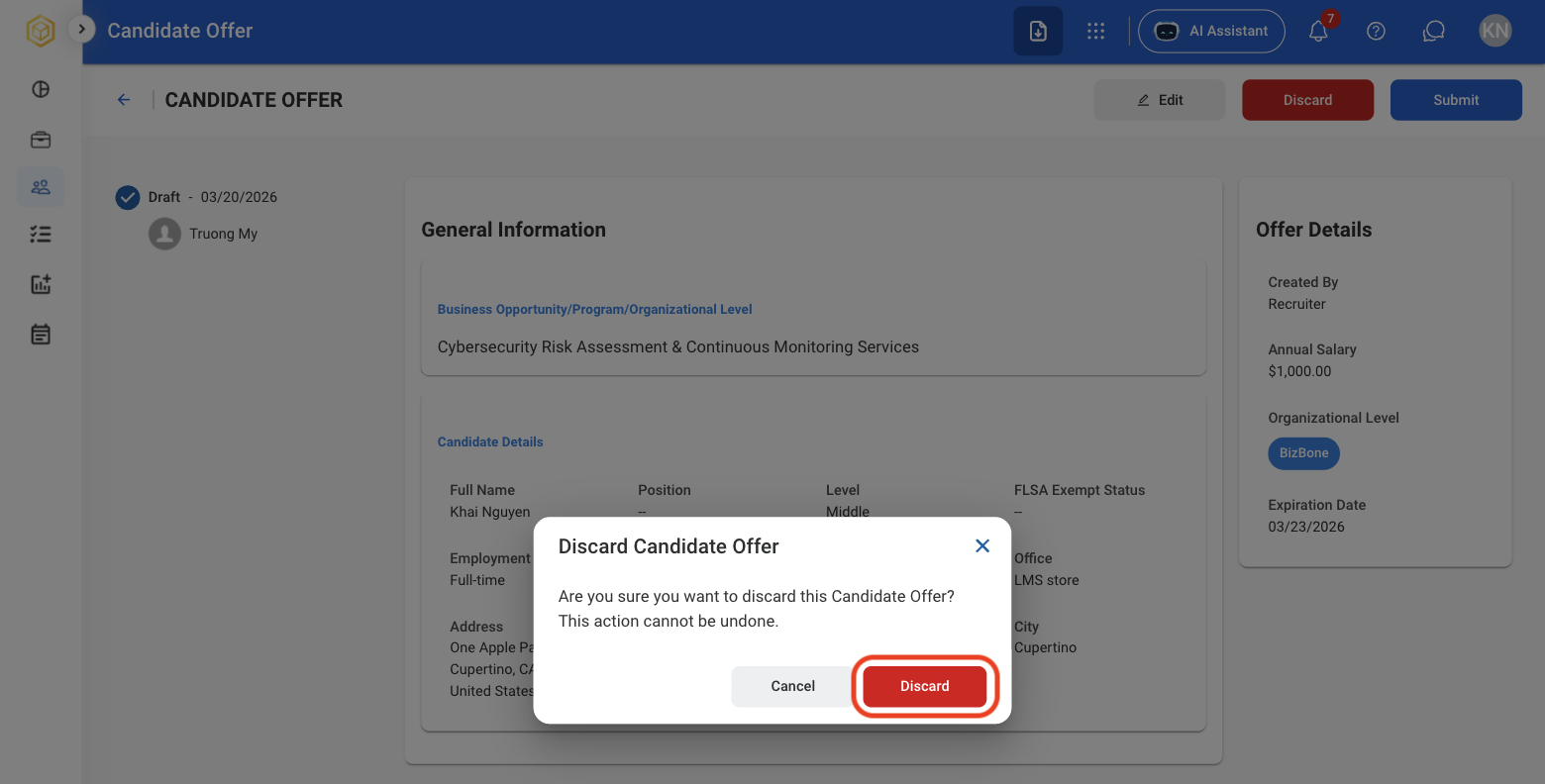Open the AI Assistant button
The height and width of the screenshot is (784, 1545).
(1211, 31)
